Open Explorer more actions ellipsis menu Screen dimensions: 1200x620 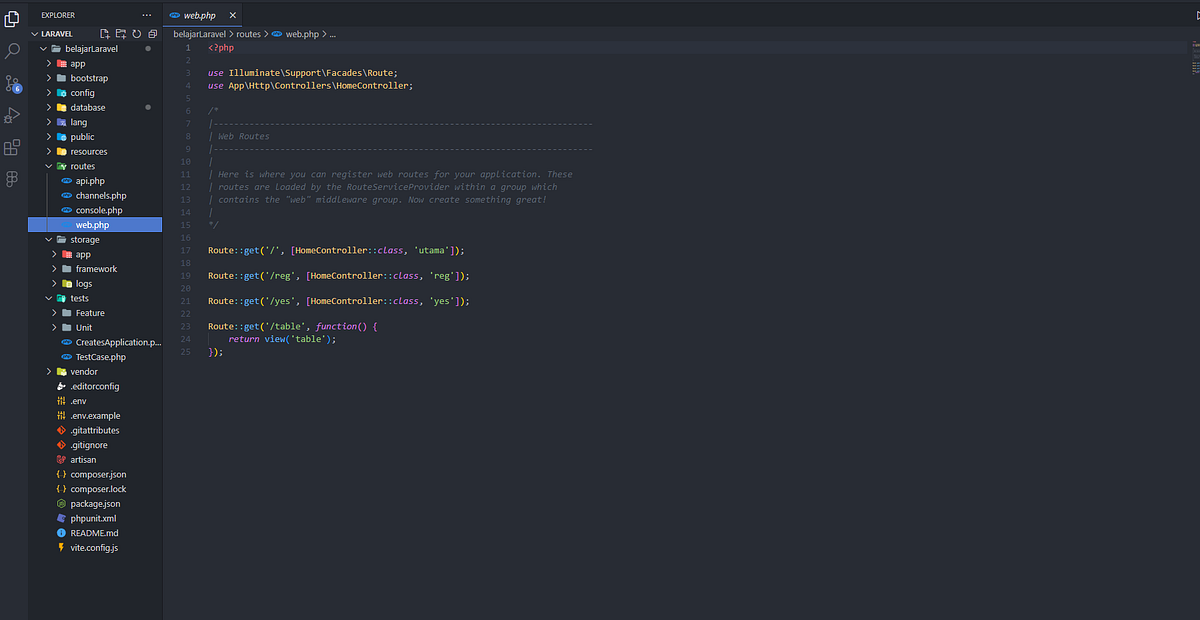click(147, 15)
